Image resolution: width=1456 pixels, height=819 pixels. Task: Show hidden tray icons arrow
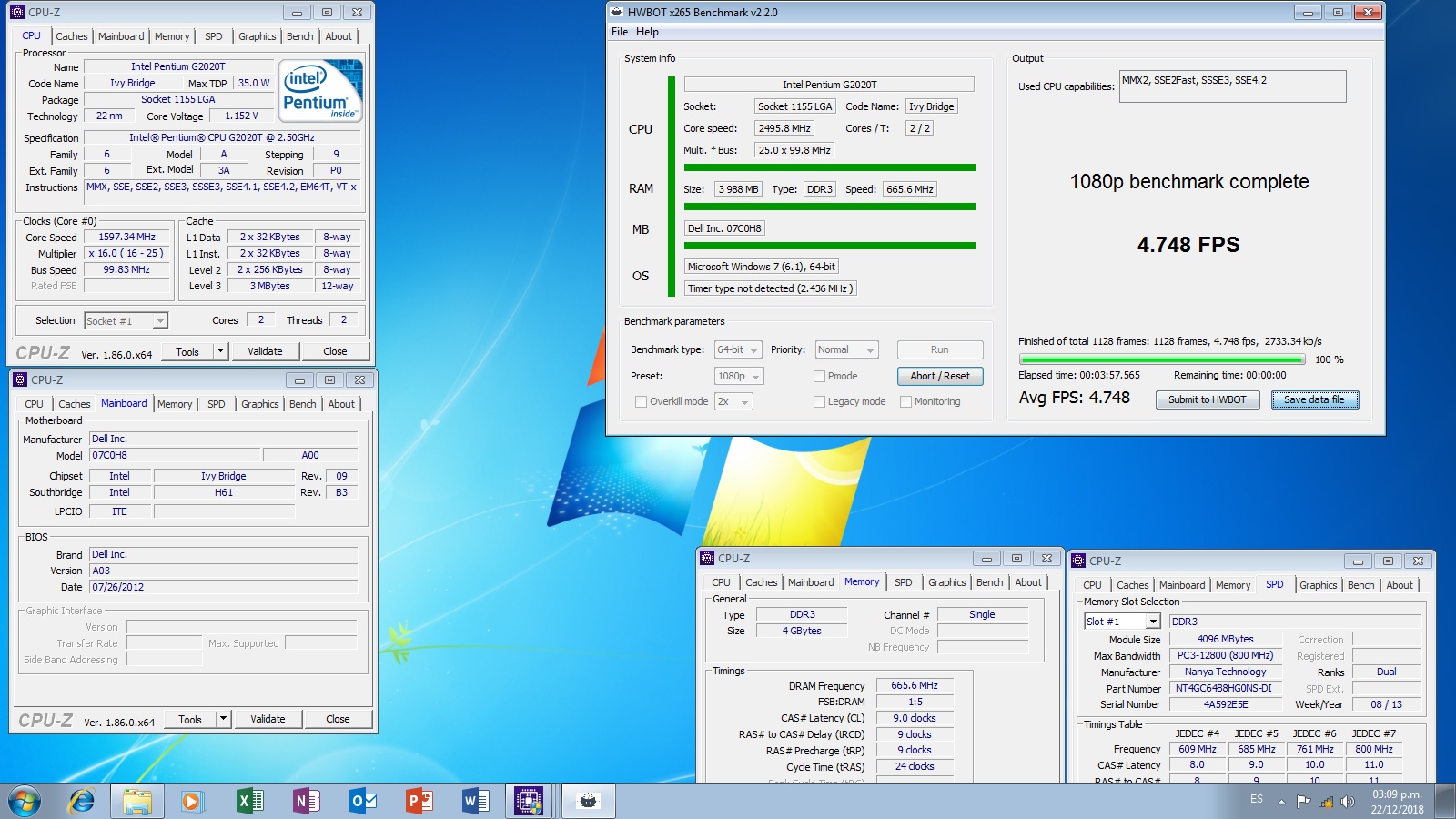click(x=1281, y=801)
